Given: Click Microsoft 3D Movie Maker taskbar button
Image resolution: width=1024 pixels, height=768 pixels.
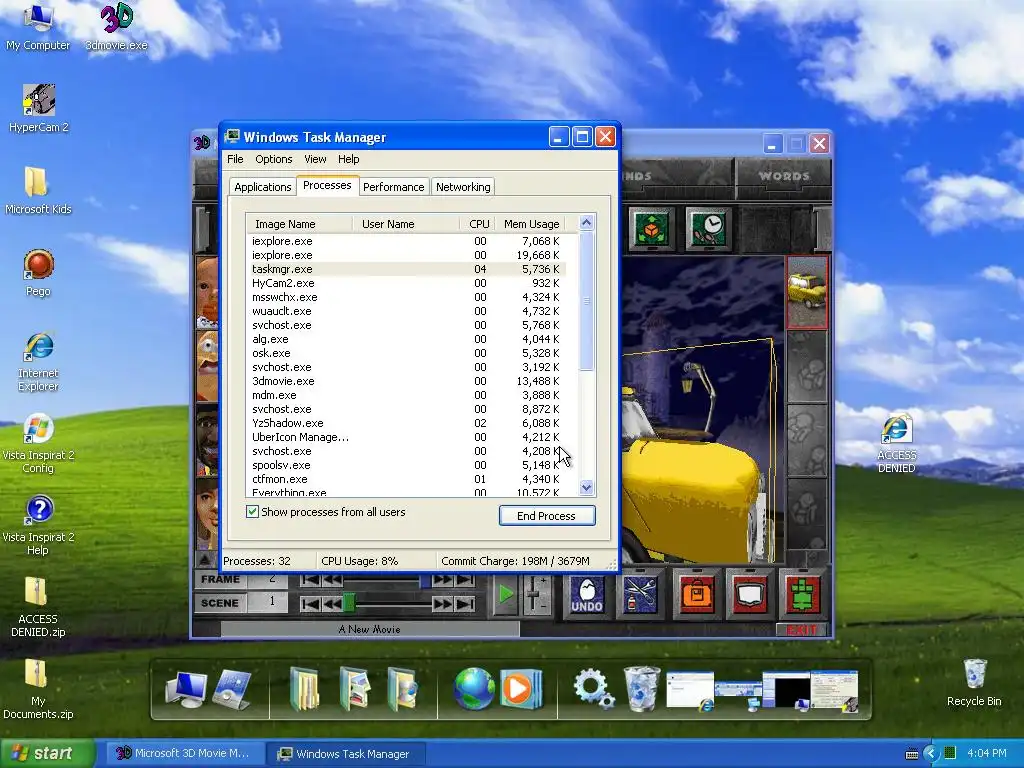Looking at the screenshot, I should [x=183, y=753].
